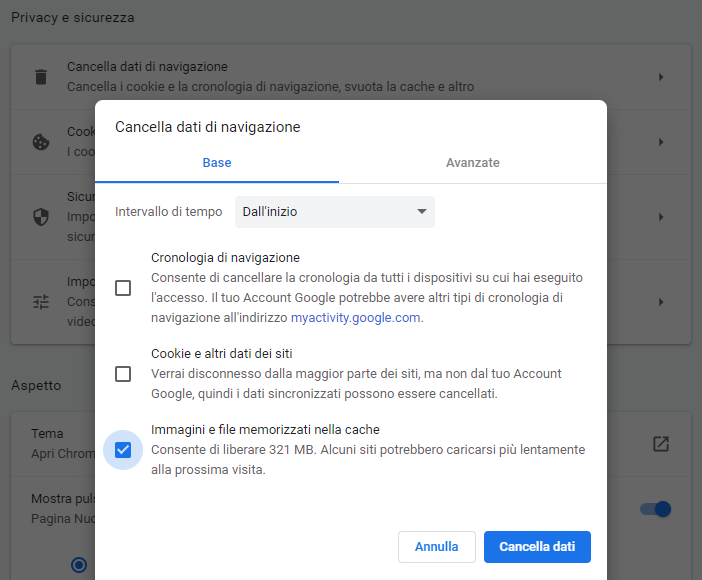Expand the Impostazioni sito row arrow

pyautogui.click(x=661, y=302)
